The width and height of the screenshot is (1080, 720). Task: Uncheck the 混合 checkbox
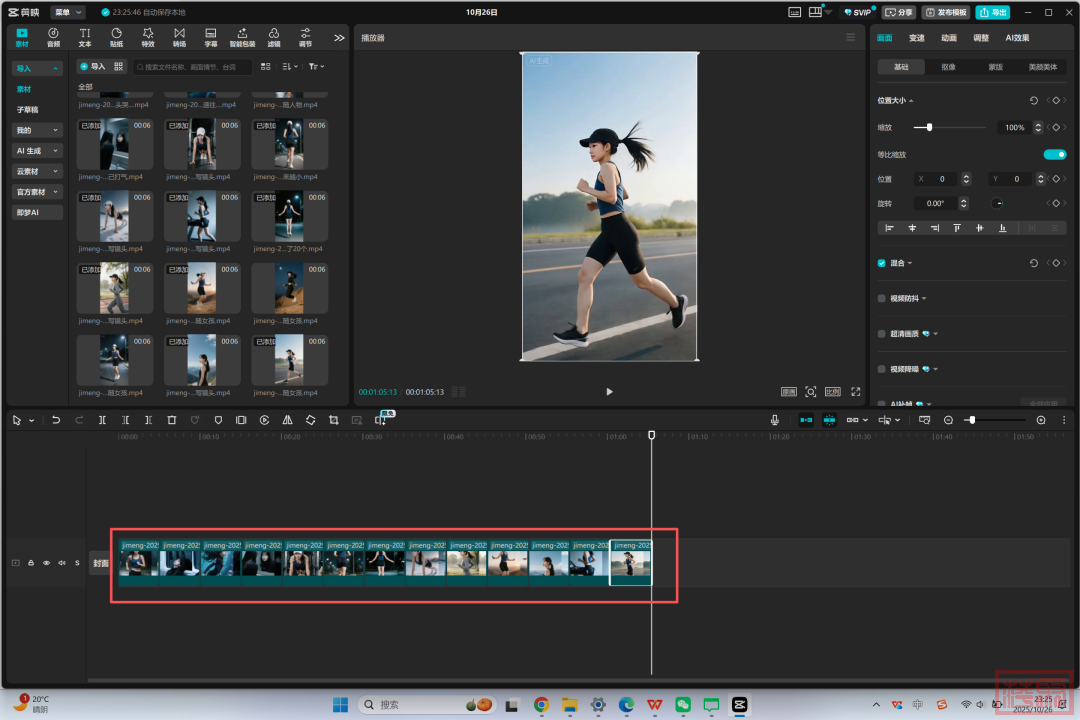pyautogui.click(x=881, y=263)
